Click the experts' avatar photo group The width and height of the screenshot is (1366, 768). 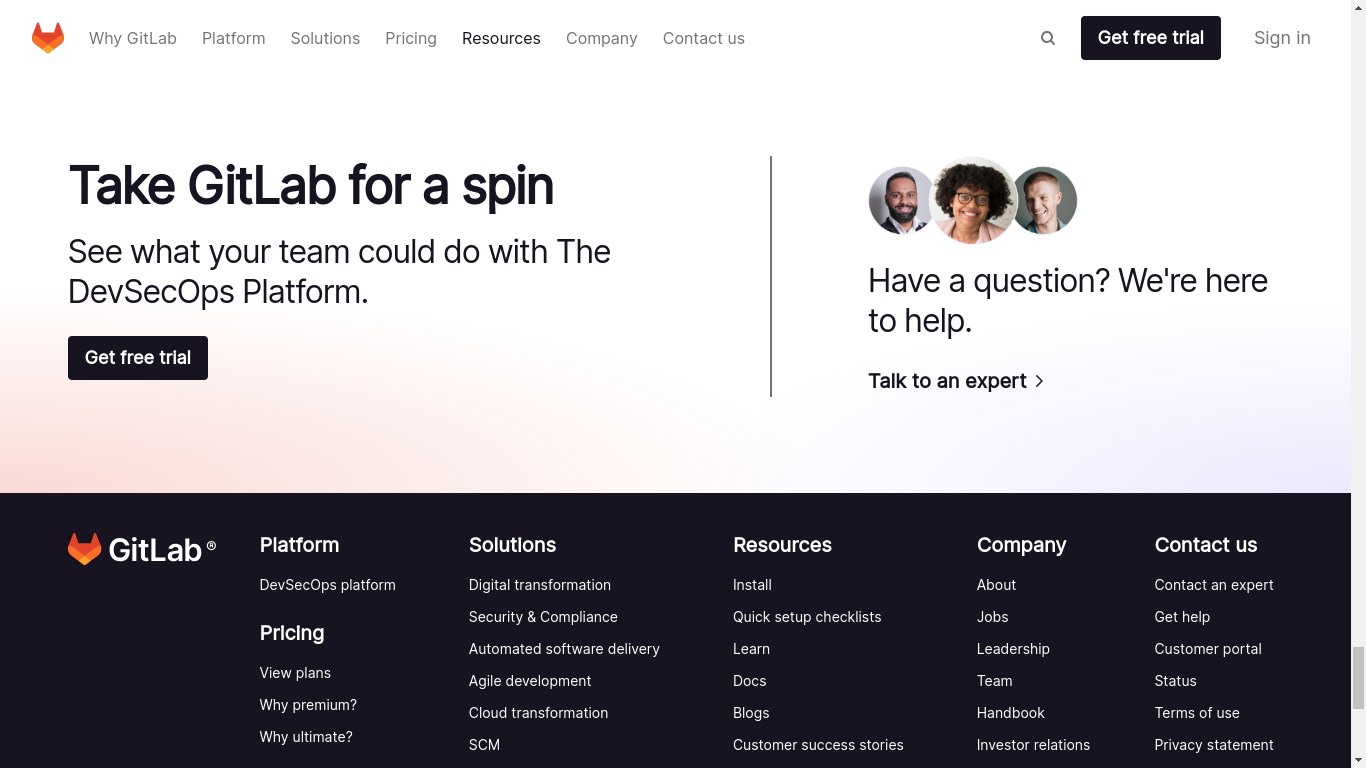click(x=973, y=201)
